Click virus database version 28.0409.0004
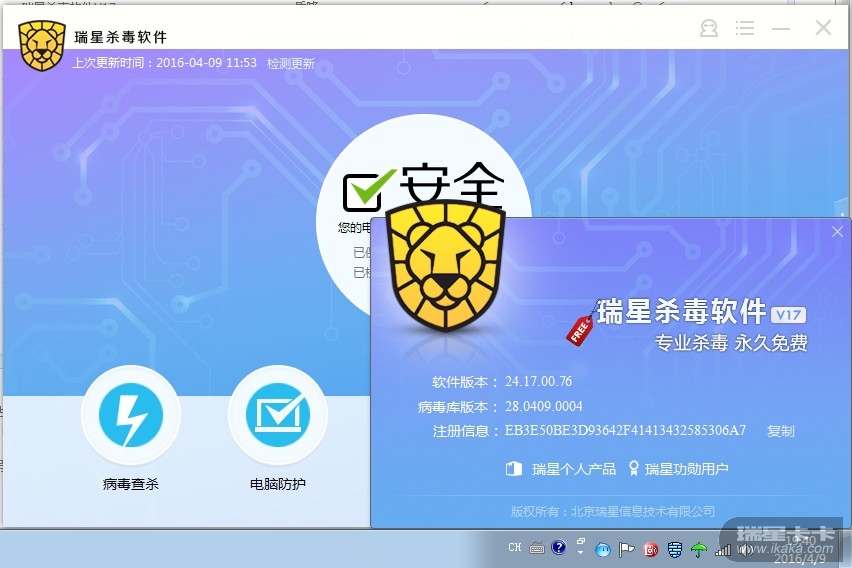This screenshot has width=852, height=568. click(x=543, y=406)
